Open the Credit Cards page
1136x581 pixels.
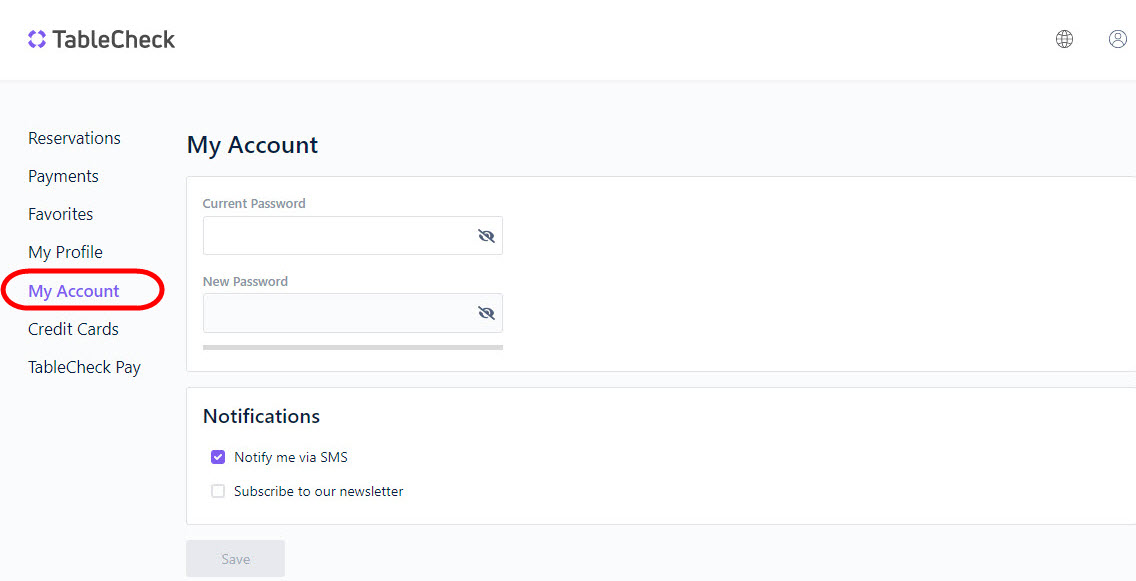73,329
